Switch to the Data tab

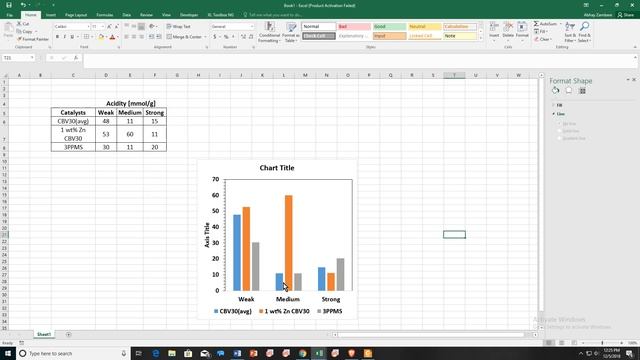pos(127,15)
